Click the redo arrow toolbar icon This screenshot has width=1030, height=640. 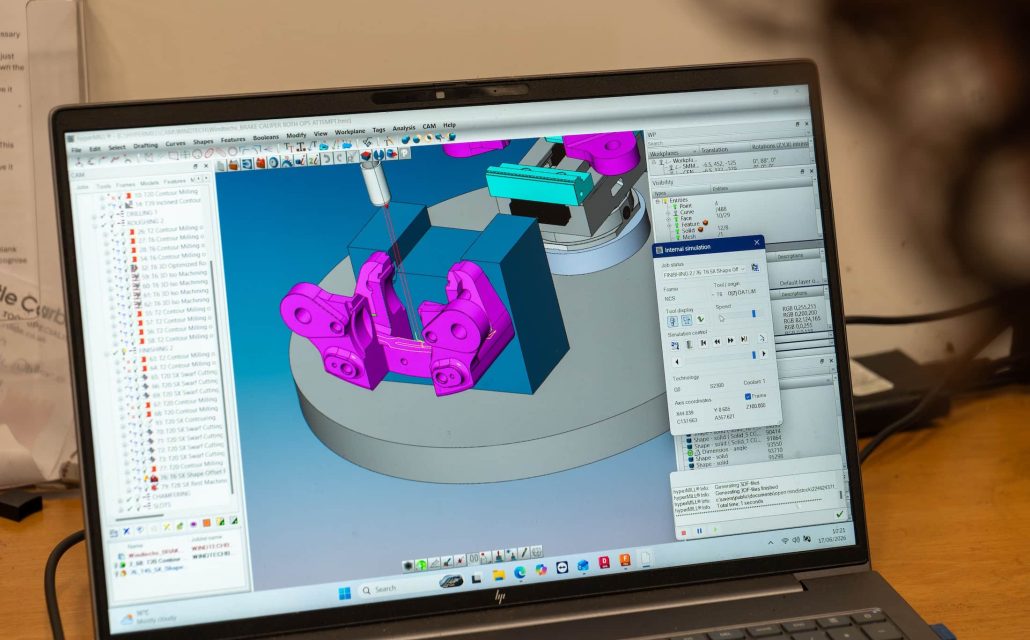click(340, 158)
